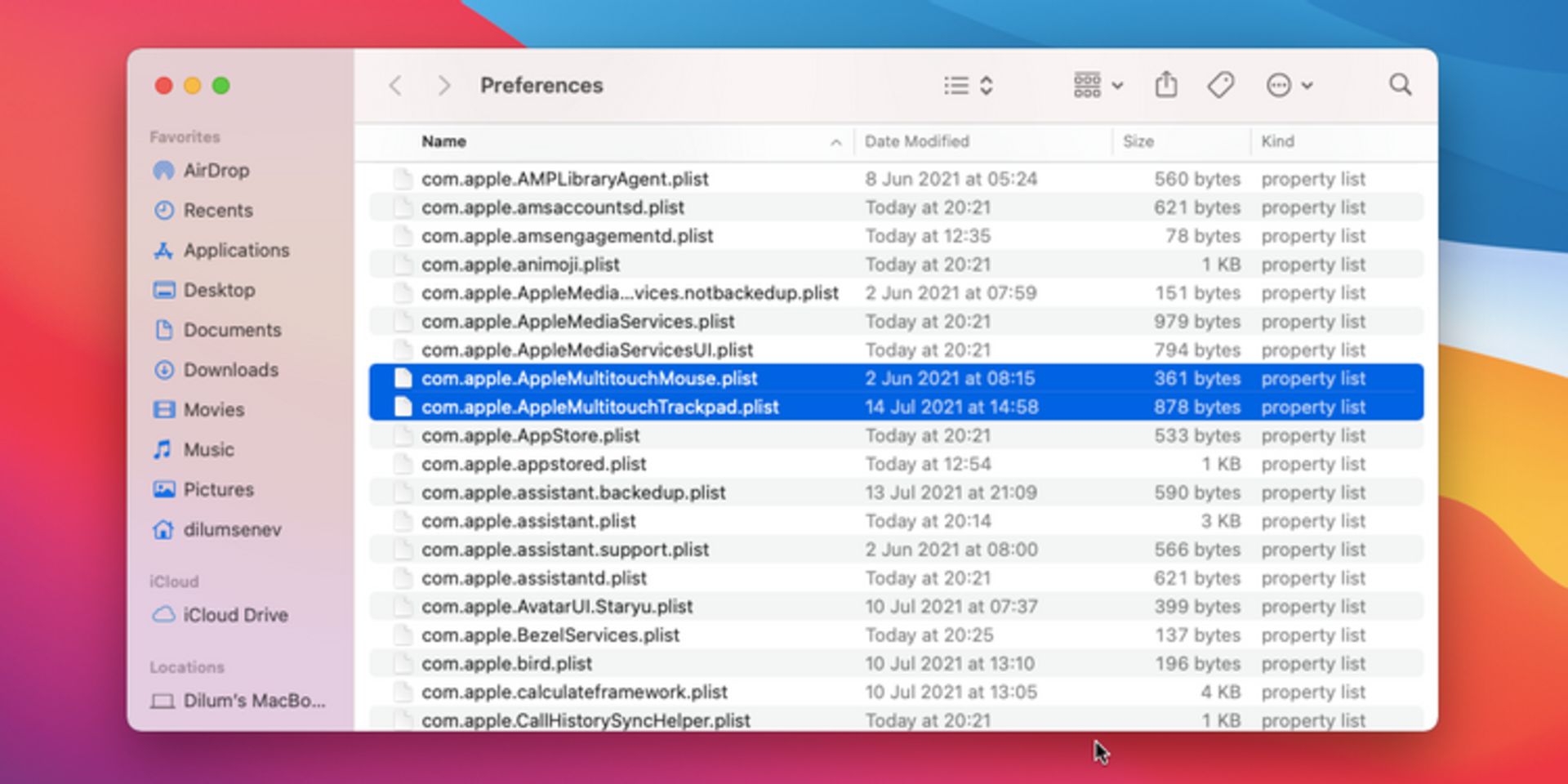Sort list by Size column
Viewport: 1568px width, 784px height.
click(1138, 142)
